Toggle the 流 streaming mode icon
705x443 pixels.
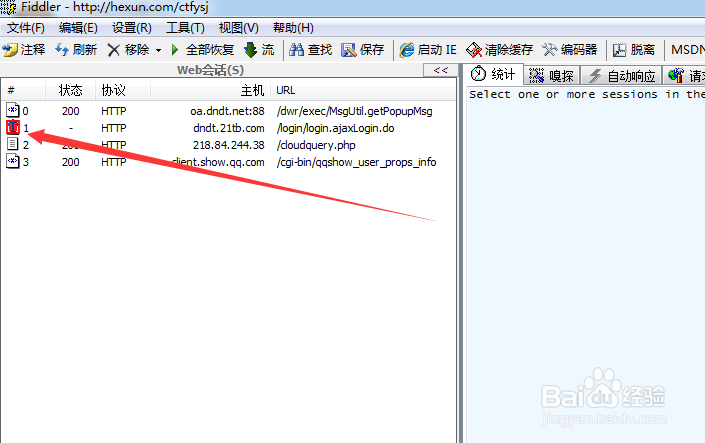[x=250, y=49]
